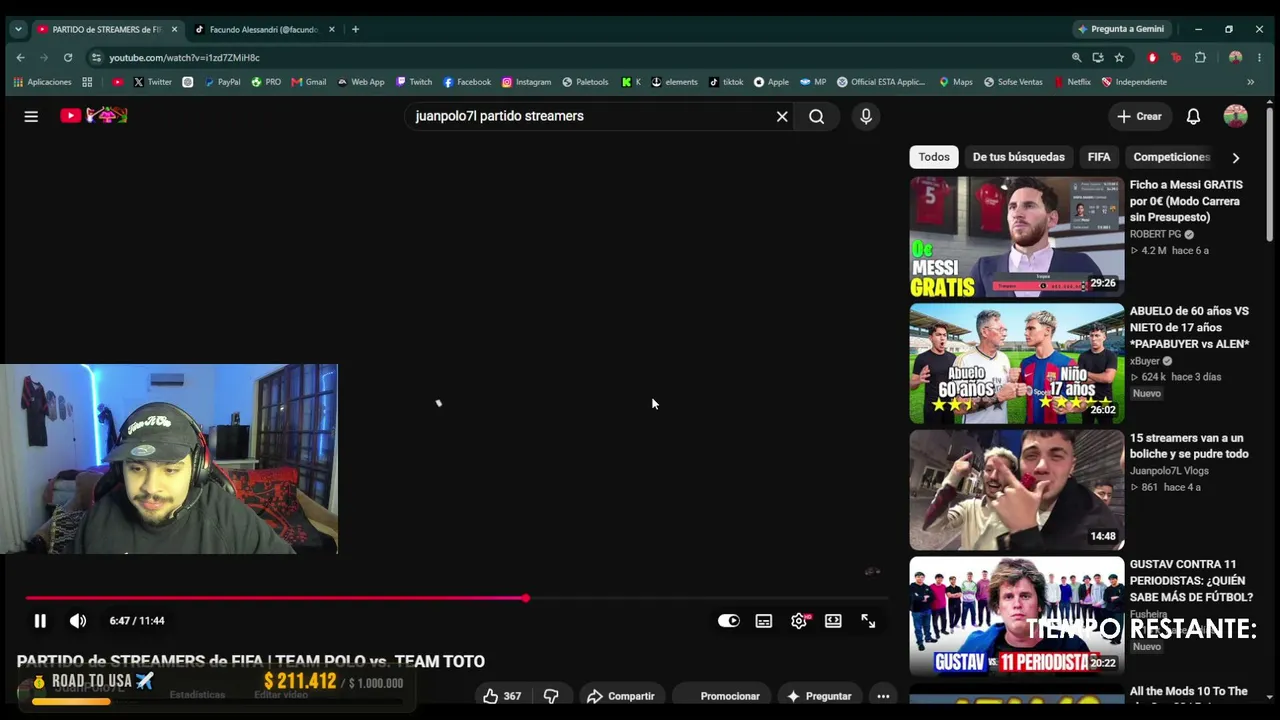Clear the search query with the X

tap(782, 116)
